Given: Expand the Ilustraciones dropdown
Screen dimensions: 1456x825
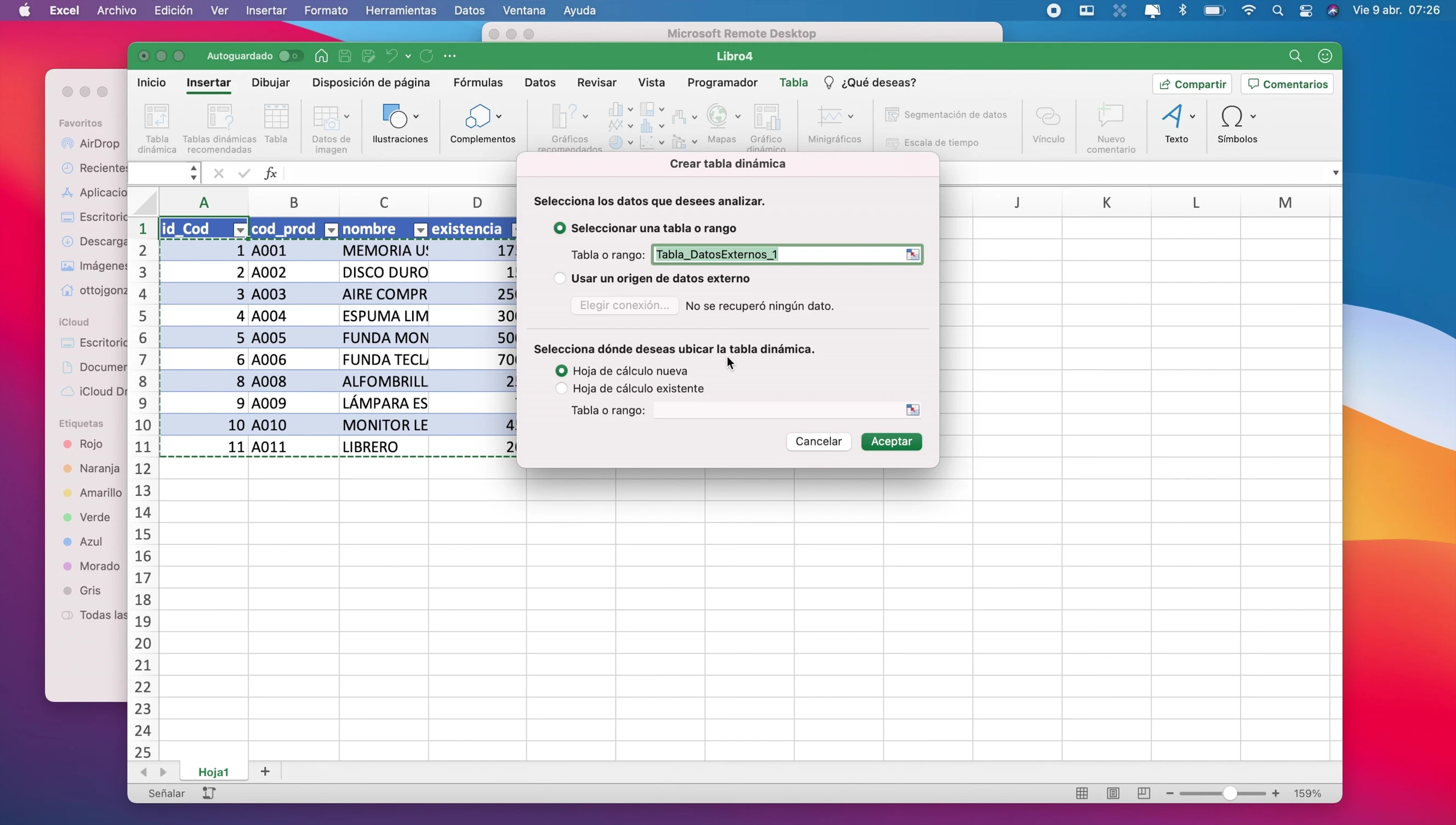Looking at the screenshot, I should 416,116.
